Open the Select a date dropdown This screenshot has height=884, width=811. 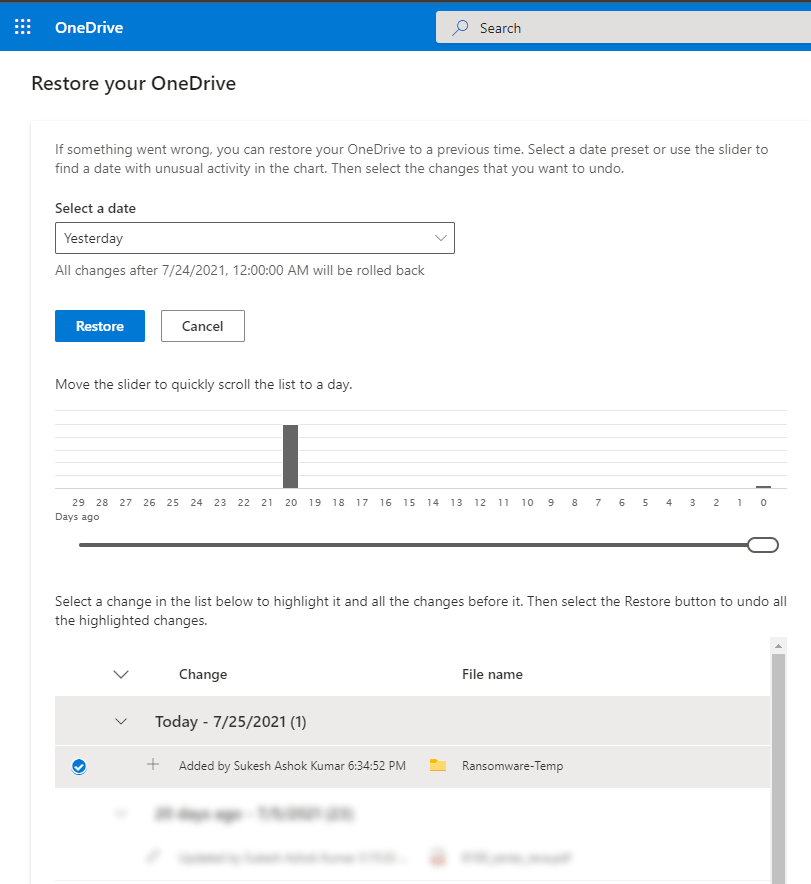coord(254,238)
